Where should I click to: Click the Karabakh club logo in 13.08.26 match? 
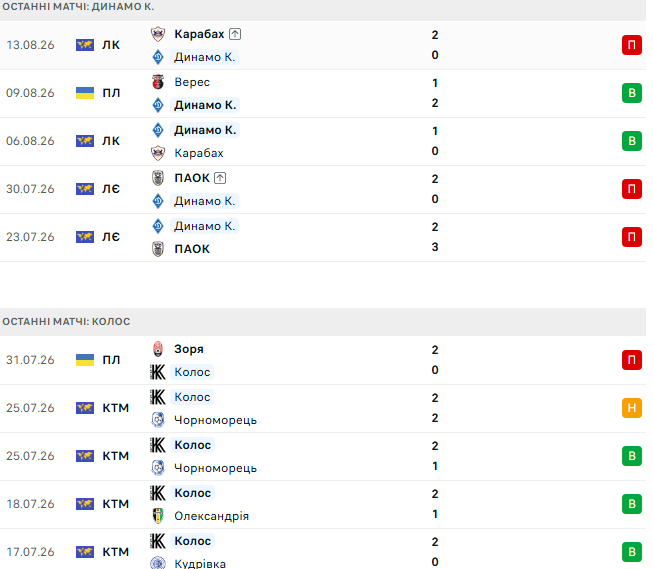coord(158,34)
